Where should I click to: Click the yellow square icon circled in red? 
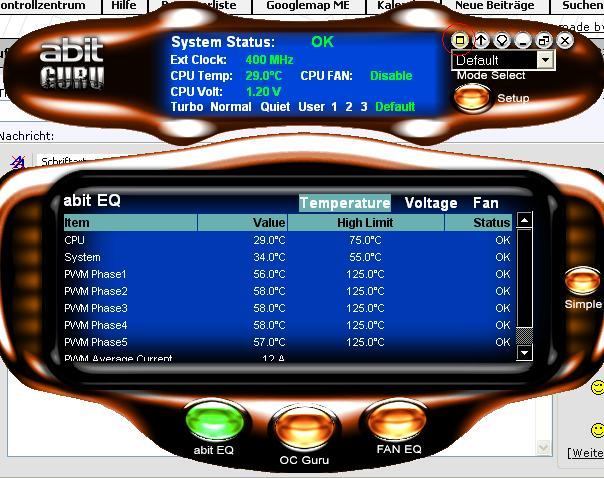tap(460, 40)
